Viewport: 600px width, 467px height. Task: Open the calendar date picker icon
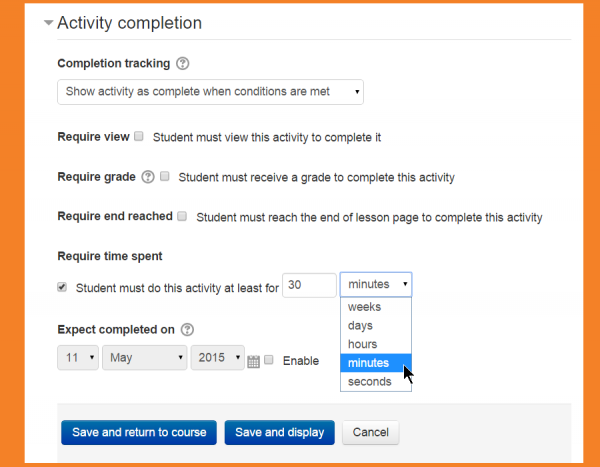(253, 361)
